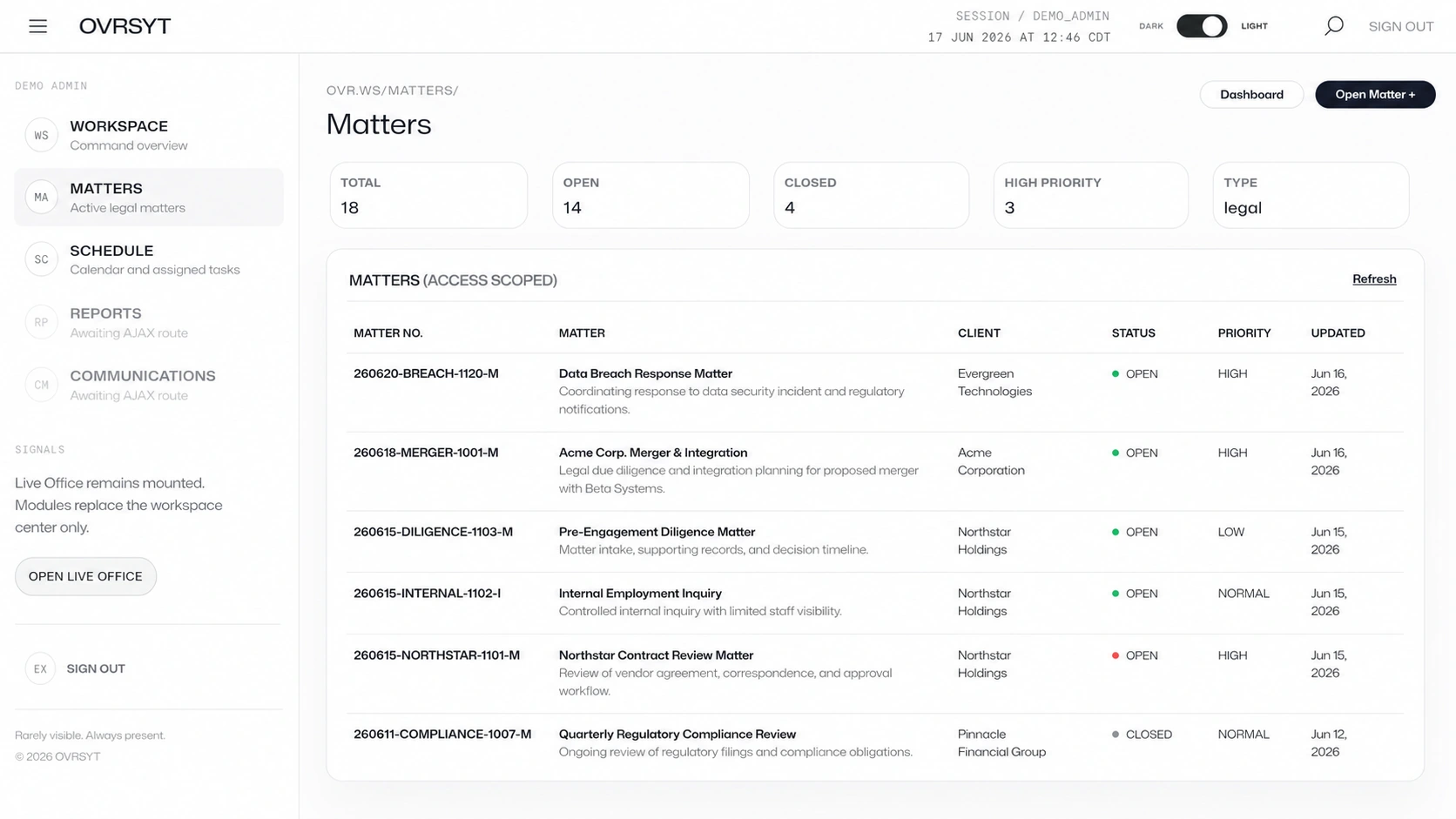
Task: Click matter number 260615-DILIGENCE-1103-M
Action: [x=433, y=532]
